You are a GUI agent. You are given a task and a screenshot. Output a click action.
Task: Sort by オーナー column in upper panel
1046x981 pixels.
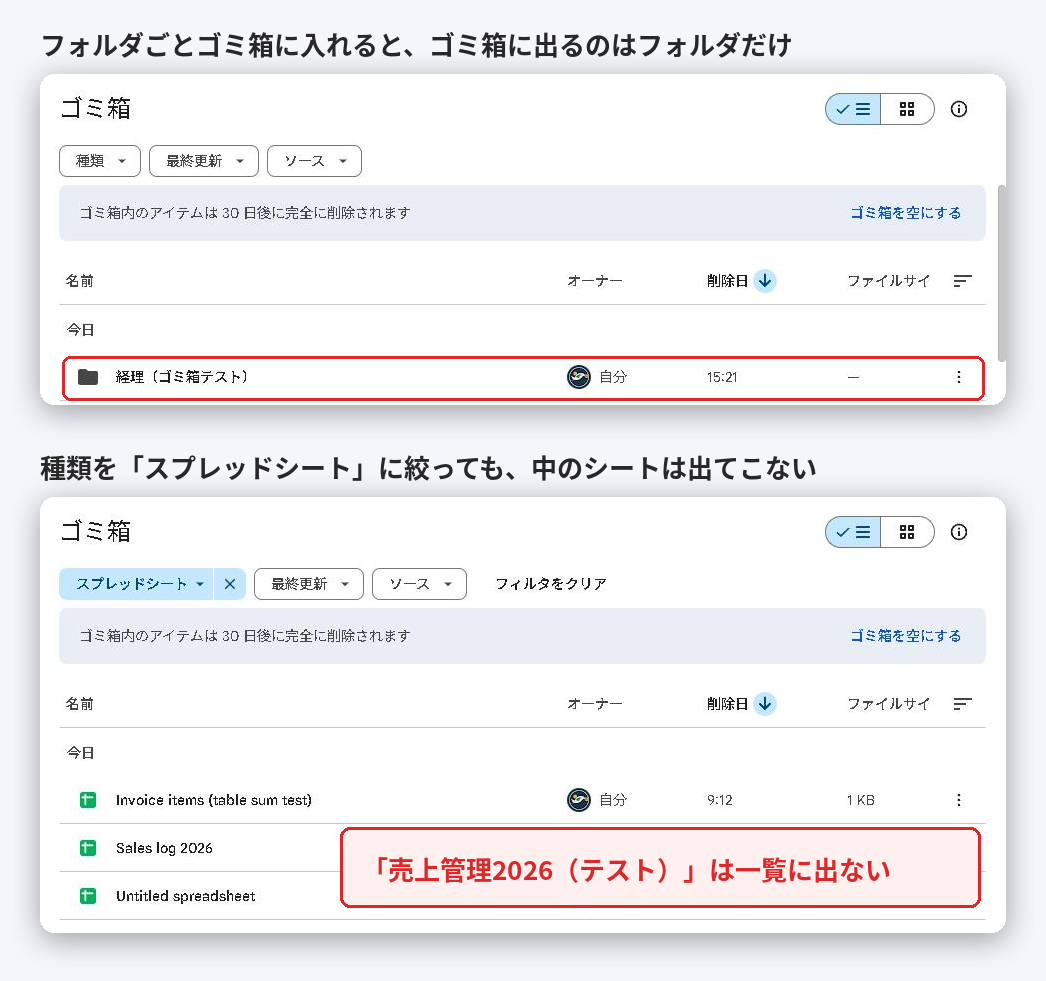pyautogui.click(x=594, y=281)
